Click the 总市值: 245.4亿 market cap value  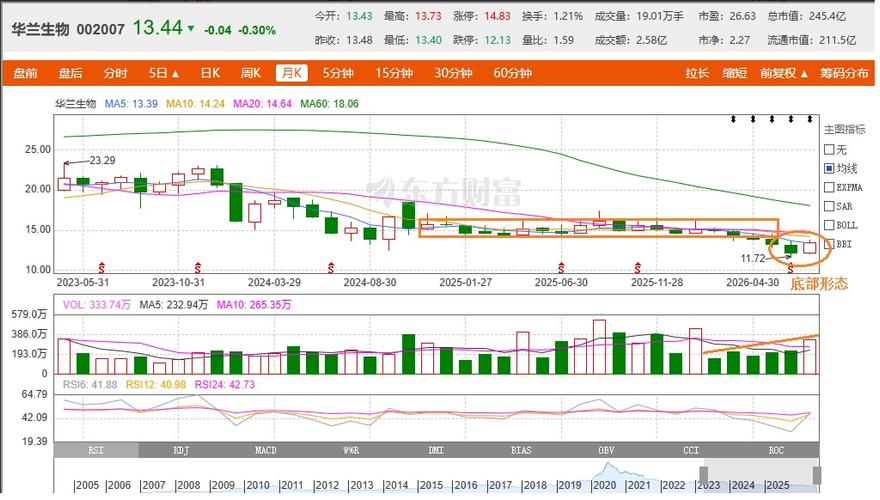806,16
